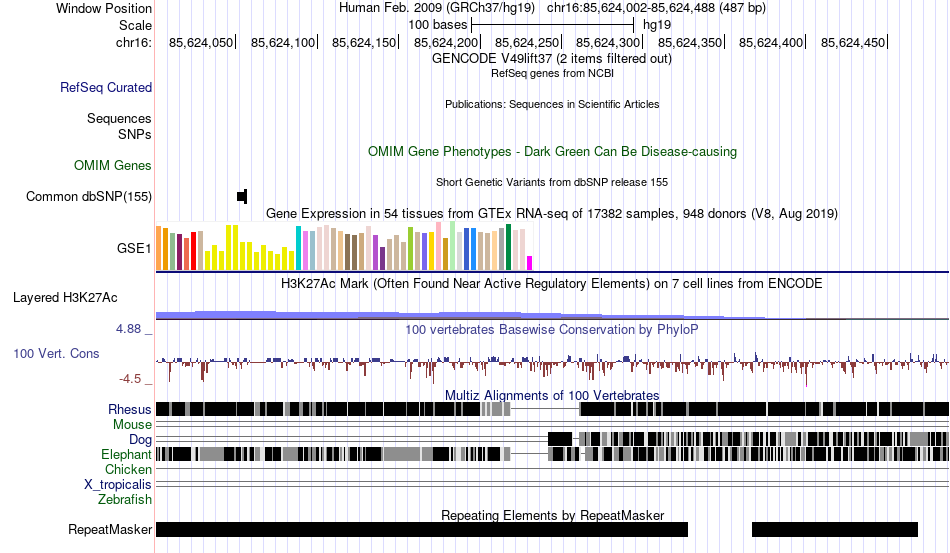The width and height of the screenshot is (950, 553).
Task: Click the OMIM Gene Phenotypes track title
Action: click(552, 151)
